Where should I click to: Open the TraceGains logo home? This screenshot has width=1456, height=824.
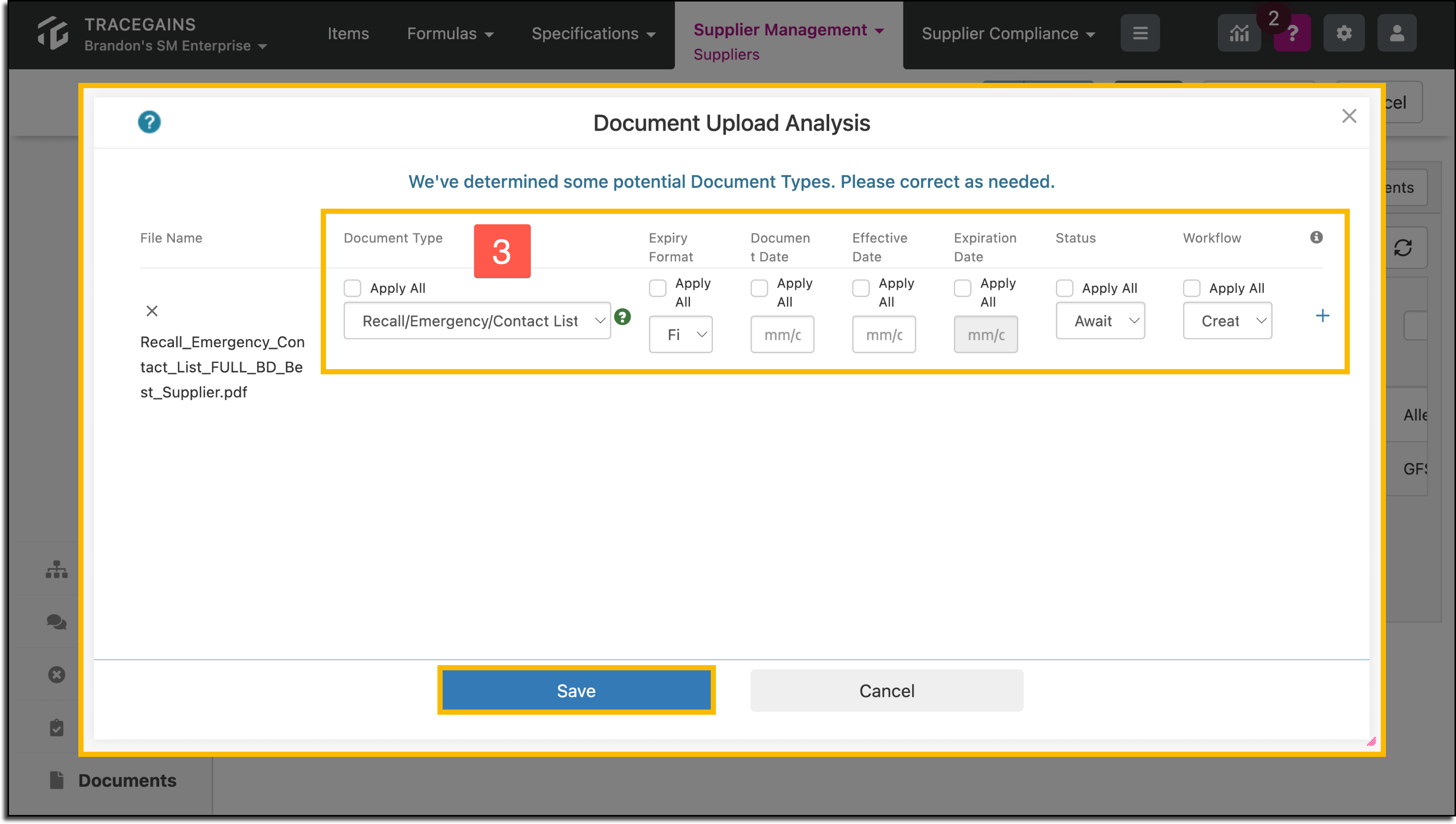click(x=53, y=33)
